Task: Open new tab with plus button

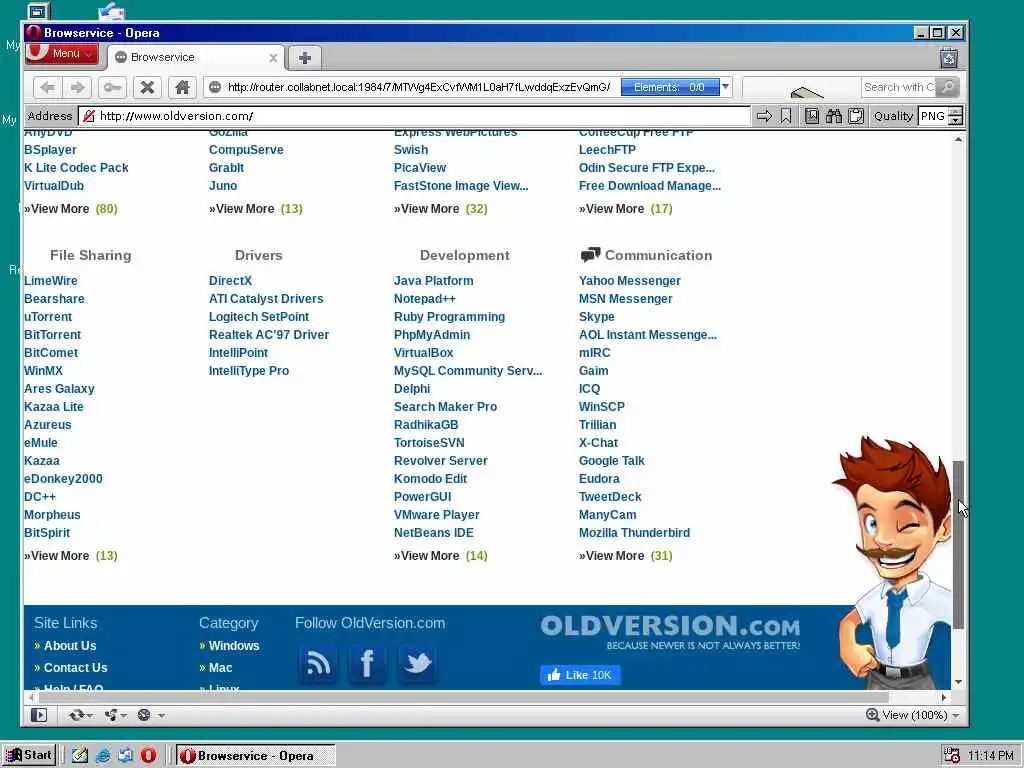Action: coord(304,57)
